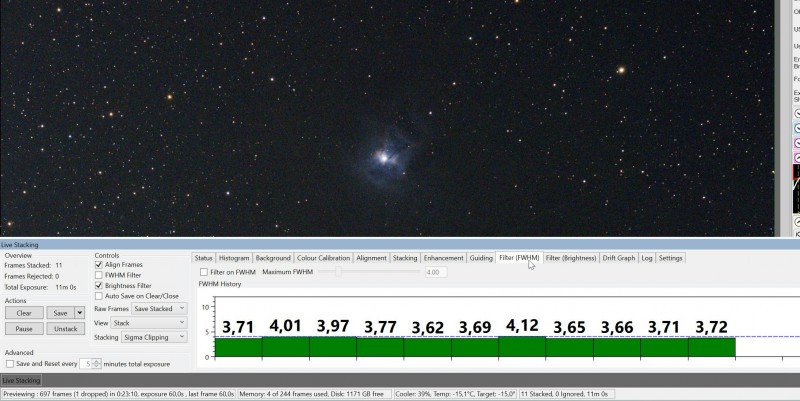Go to the Alignment tab
This screenshot has height=401, width=800.
tap(371, 258)
